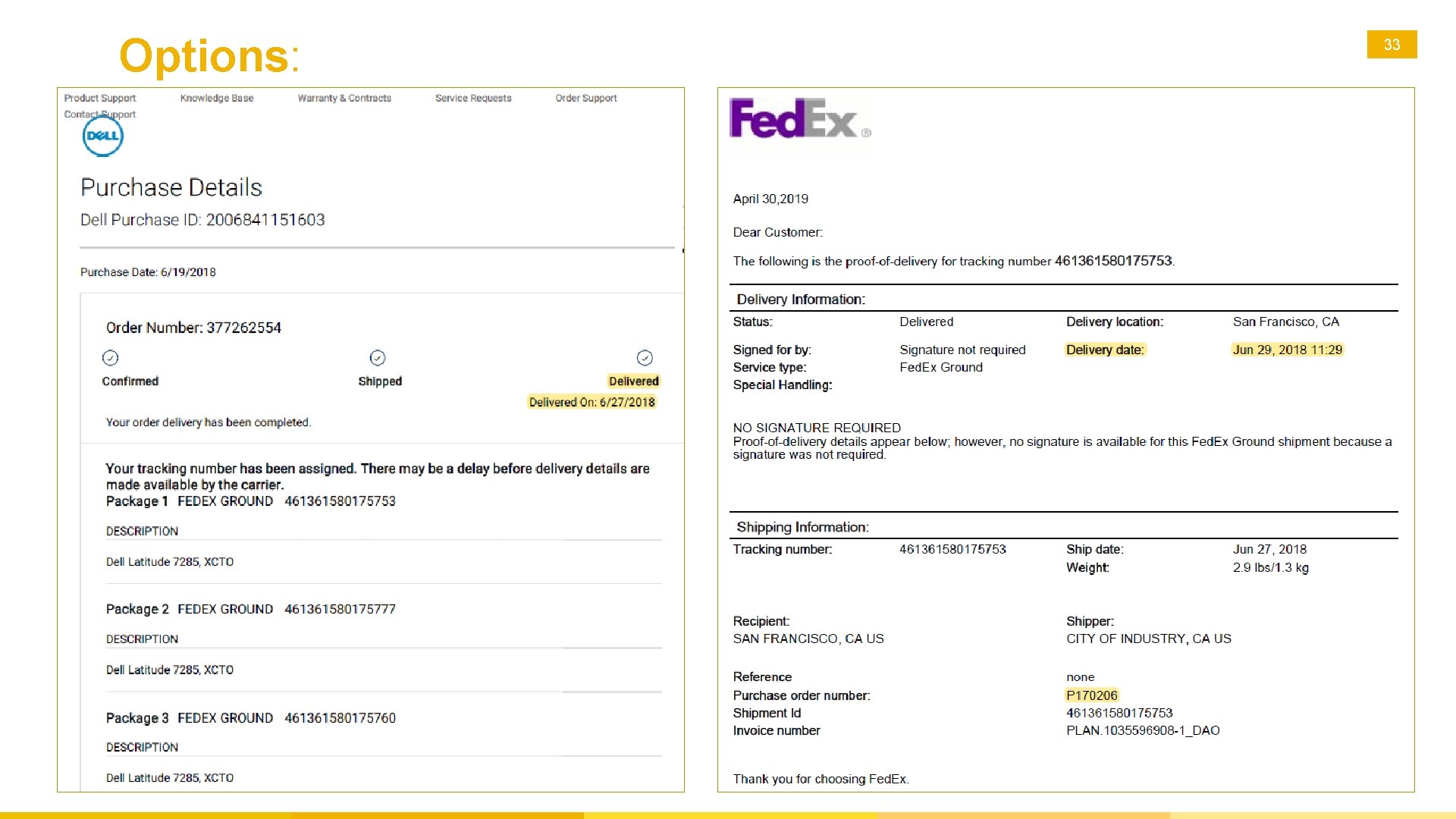Click Package 1 tracking number 461361580175753

[340, 501]
